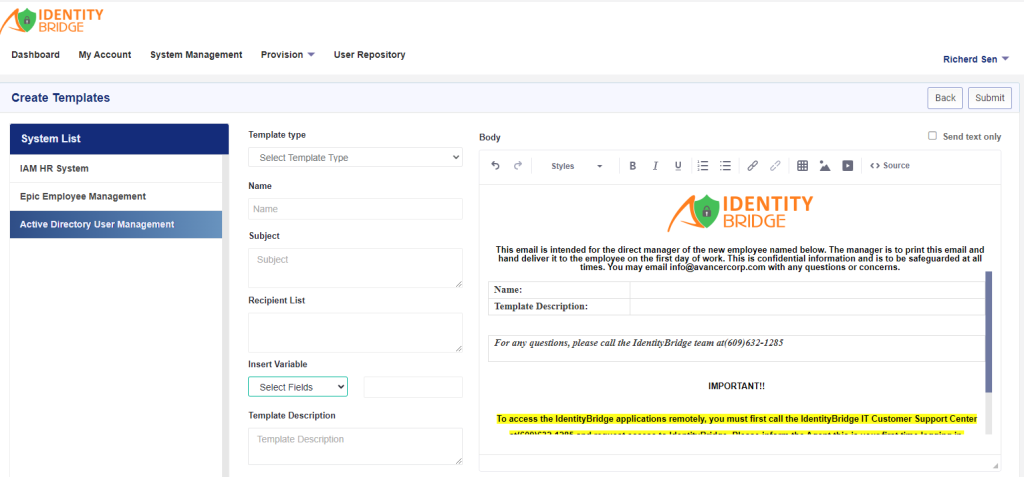The width and height of the screenshot is (1024, 477).
Task: Click the Name input field
Action: pos(355,209)
